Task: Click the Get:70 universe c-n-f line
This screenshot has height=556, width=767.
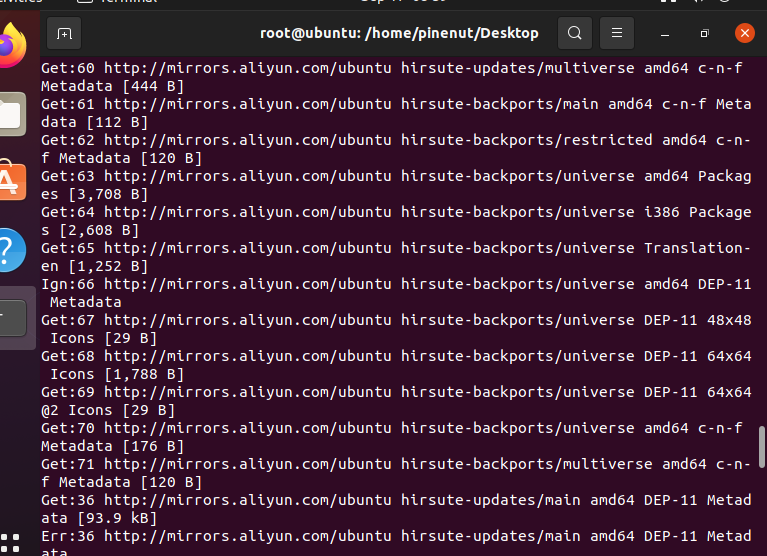Action: click(x=392, y=428)
